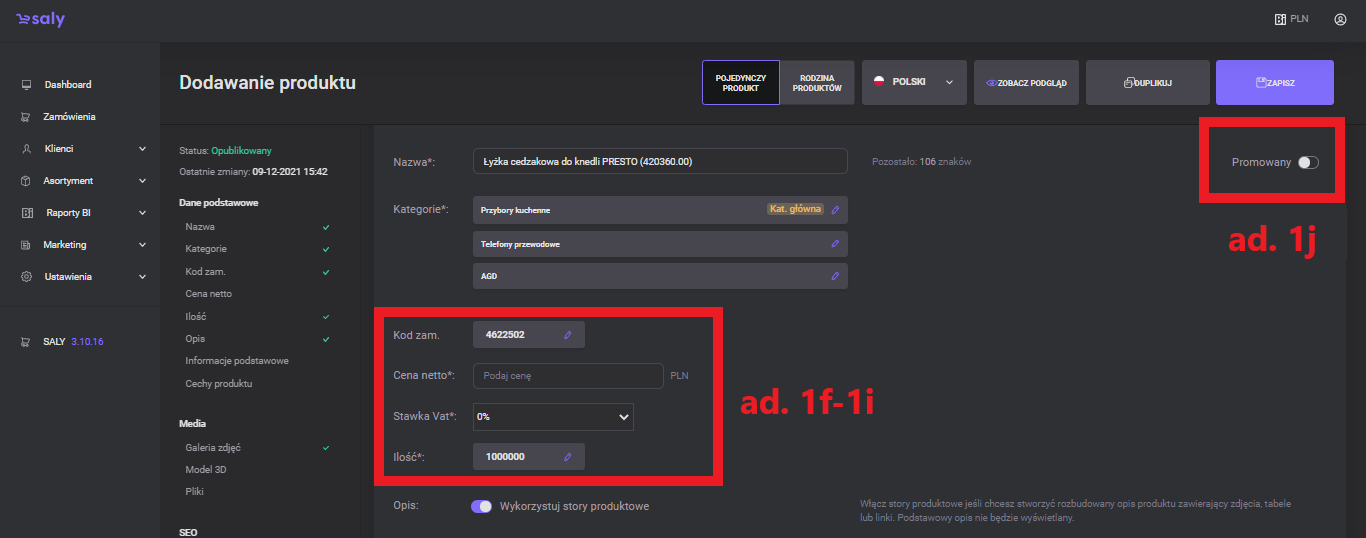Enable the Promowany toggle
The height and width of the screenshot is (538, 1366).
point(1308,162)
